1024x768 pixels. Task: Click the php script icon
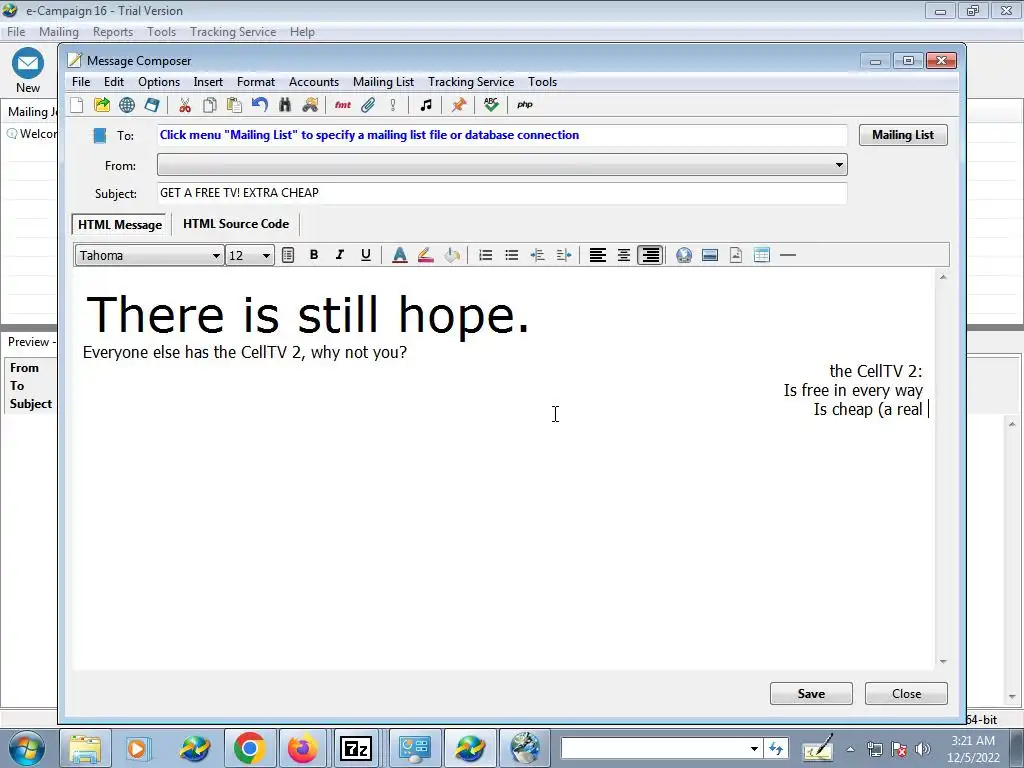coord(525,105)
